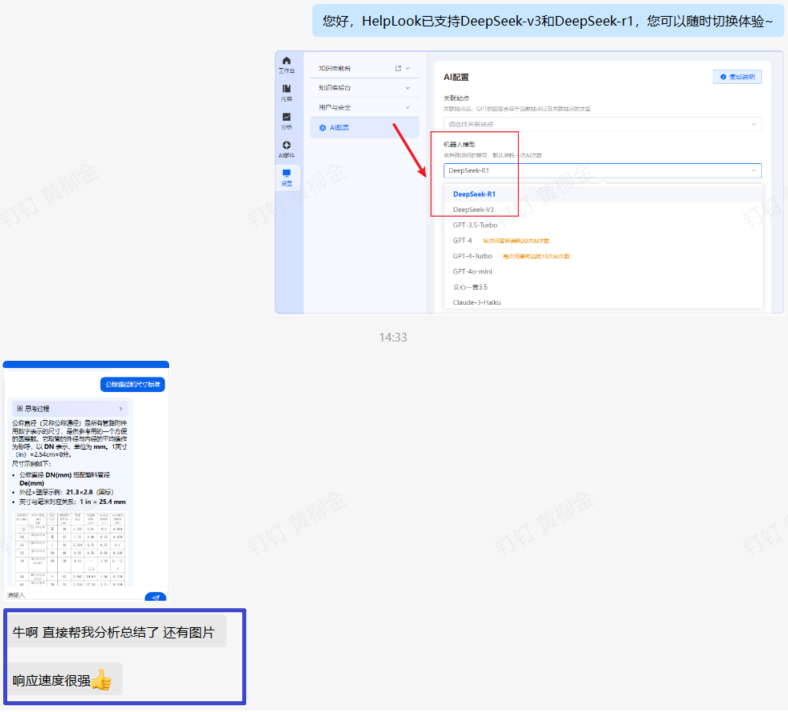This screenshot has width=788, height=712.
Task: Click the 14:33 timestamp
Action: click(x=393, y=338)
